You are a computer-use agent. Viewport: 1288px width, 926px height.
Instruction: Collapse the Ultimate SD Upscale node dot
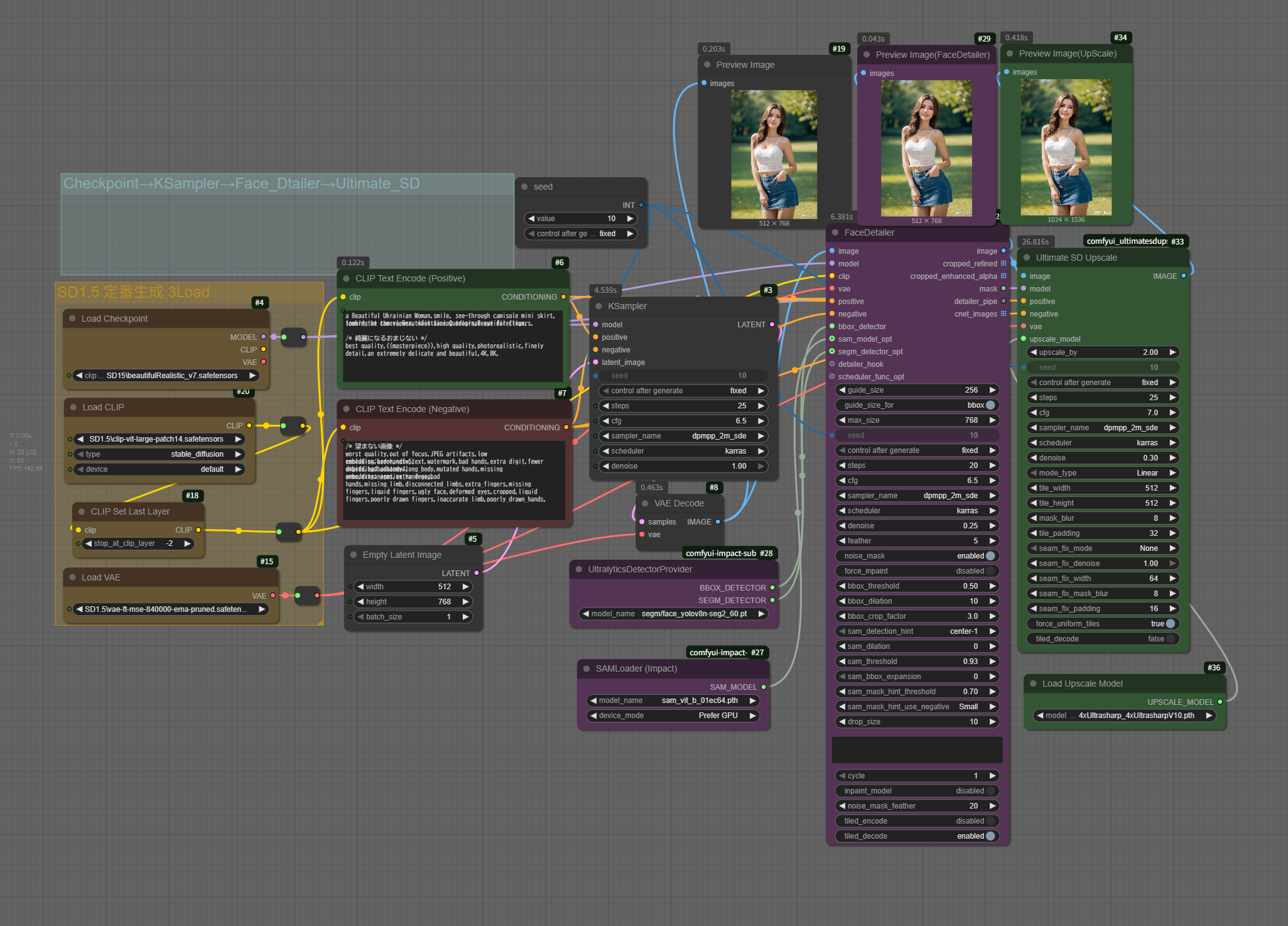pos(1027,258)
